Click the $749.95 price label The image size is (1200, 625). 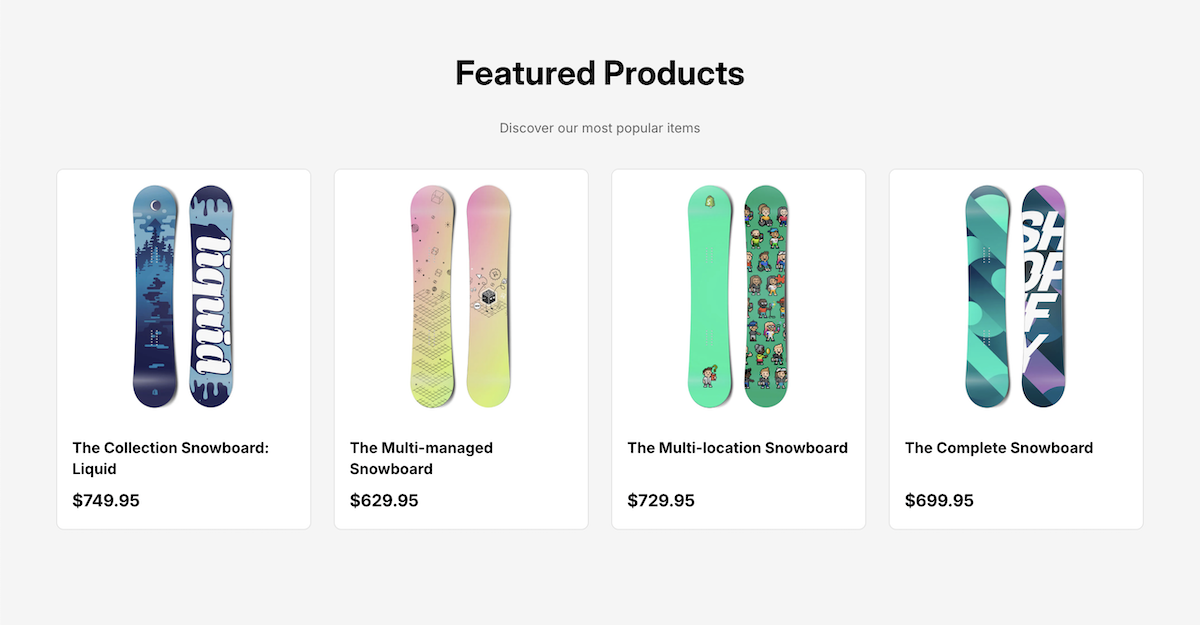105,500
